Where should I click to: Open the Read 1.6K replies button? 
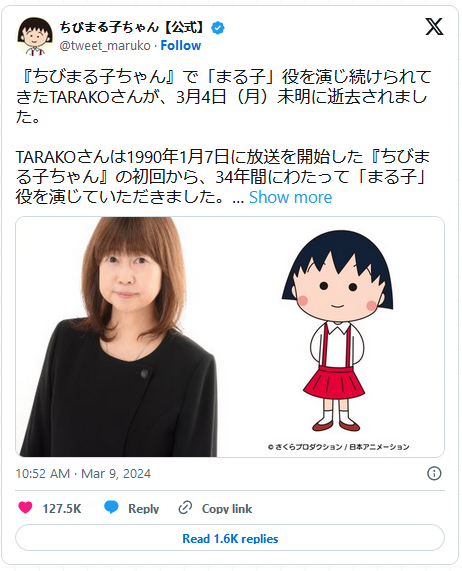230,538
